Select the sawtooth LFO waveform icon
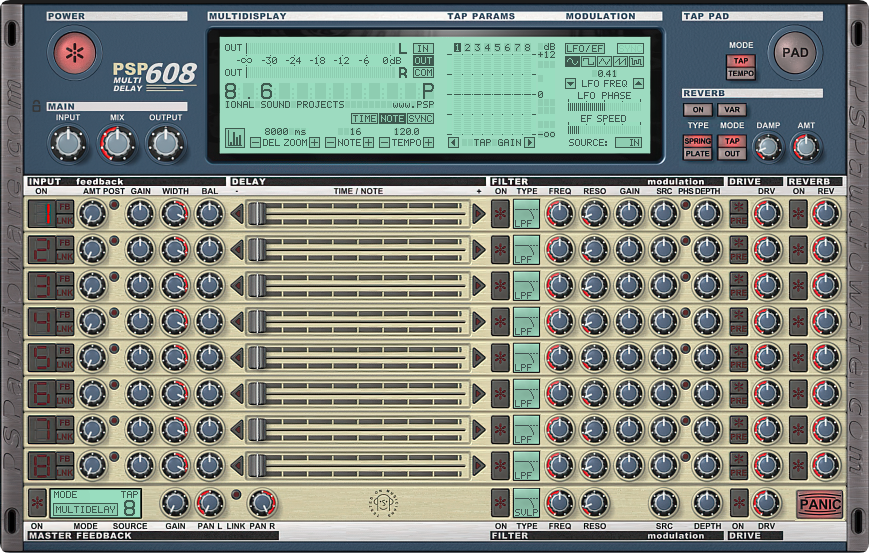 click(x=620, y=62)
